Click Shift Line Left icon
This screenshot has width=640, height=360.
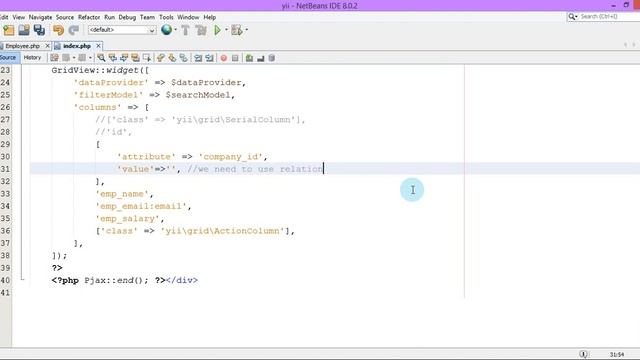click(198, 58)
